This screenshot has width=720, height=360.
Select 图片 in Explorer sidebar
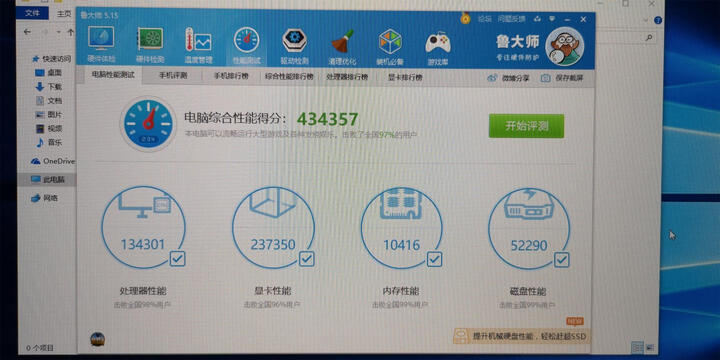tap(49, 114)
